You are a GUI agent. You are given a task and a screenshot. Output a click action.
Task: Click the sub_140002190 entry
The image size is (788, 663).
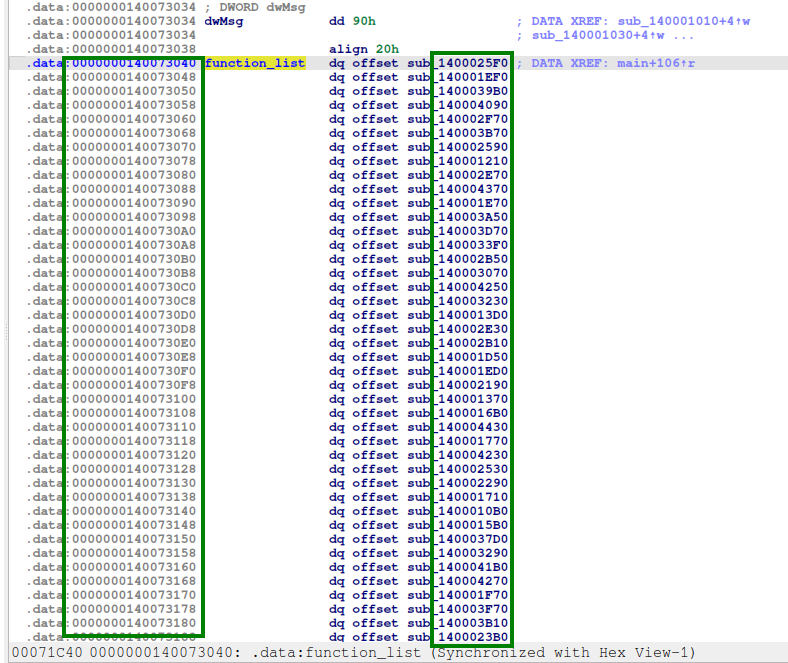[x=458, y=385]
